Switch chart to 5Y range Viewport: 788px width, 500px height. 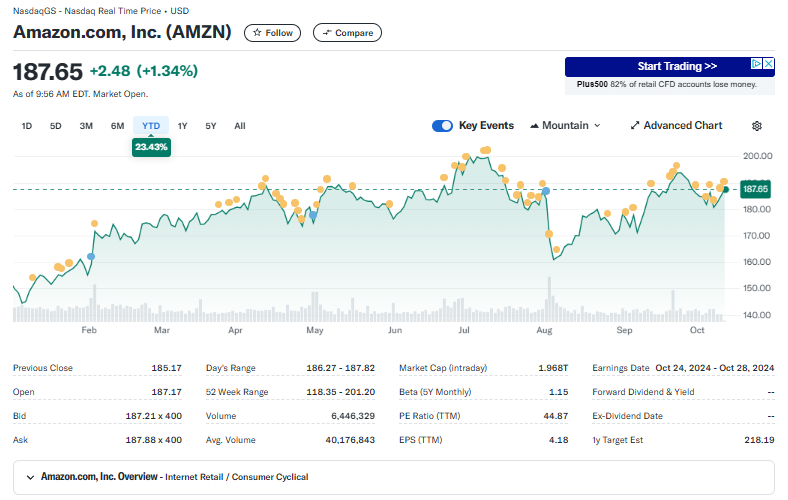tap(211, 126)
